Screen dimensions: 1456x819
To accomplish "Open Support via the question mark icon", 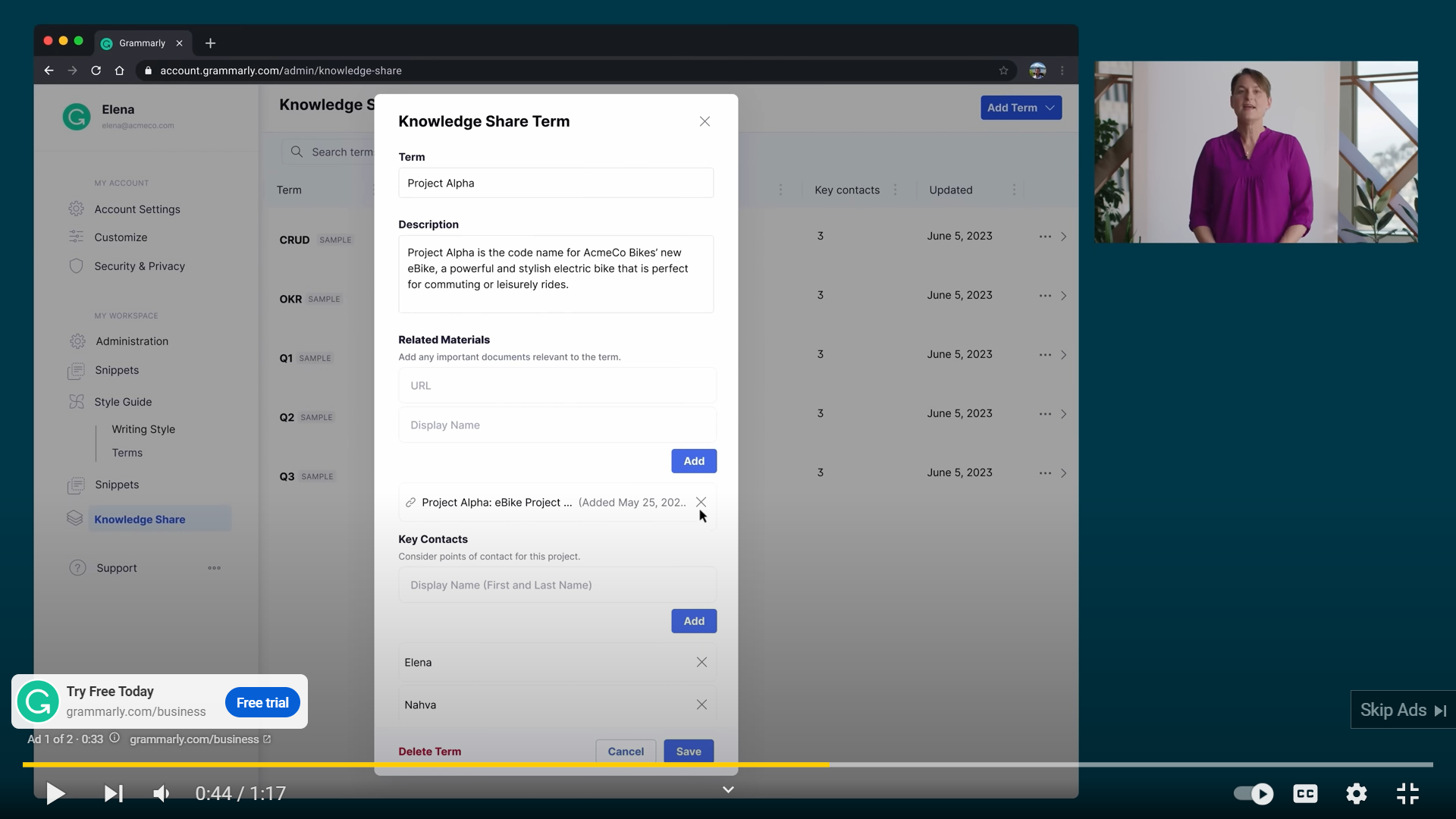I will (77, 567).
